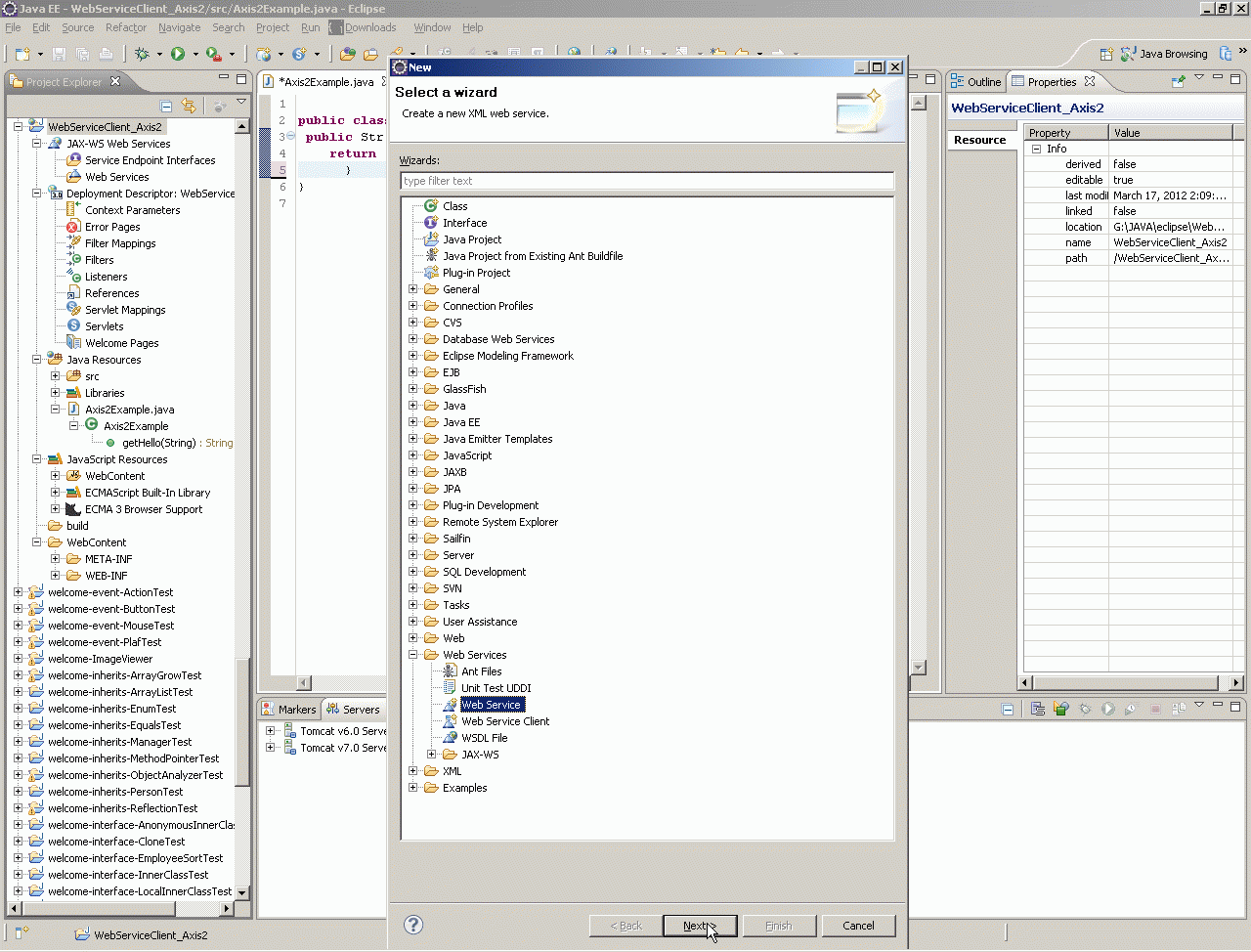
Task: Click the help question mark icon
Action: [x=413, y=925]
